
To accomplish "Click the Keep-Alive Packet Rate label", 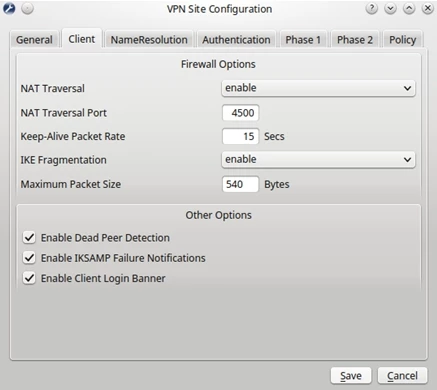I will (x=73, y=136).
